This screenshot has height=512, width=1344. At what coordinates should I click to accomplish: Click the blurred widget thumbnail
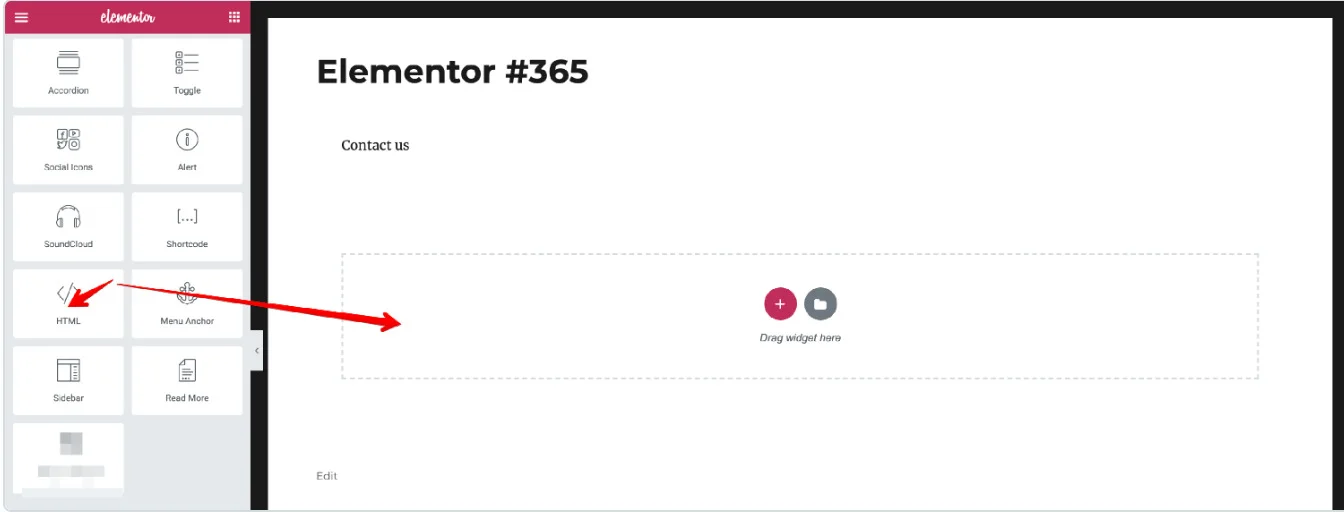[68, 459]
